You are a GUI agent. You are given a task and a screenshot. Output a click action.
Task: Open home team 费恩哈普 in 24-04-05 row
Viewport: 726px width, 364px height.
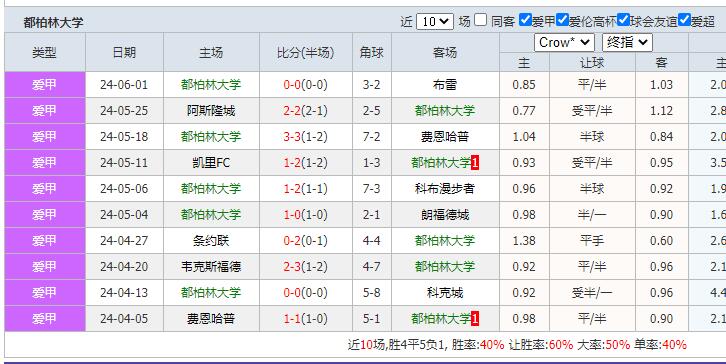coord(211,318)
